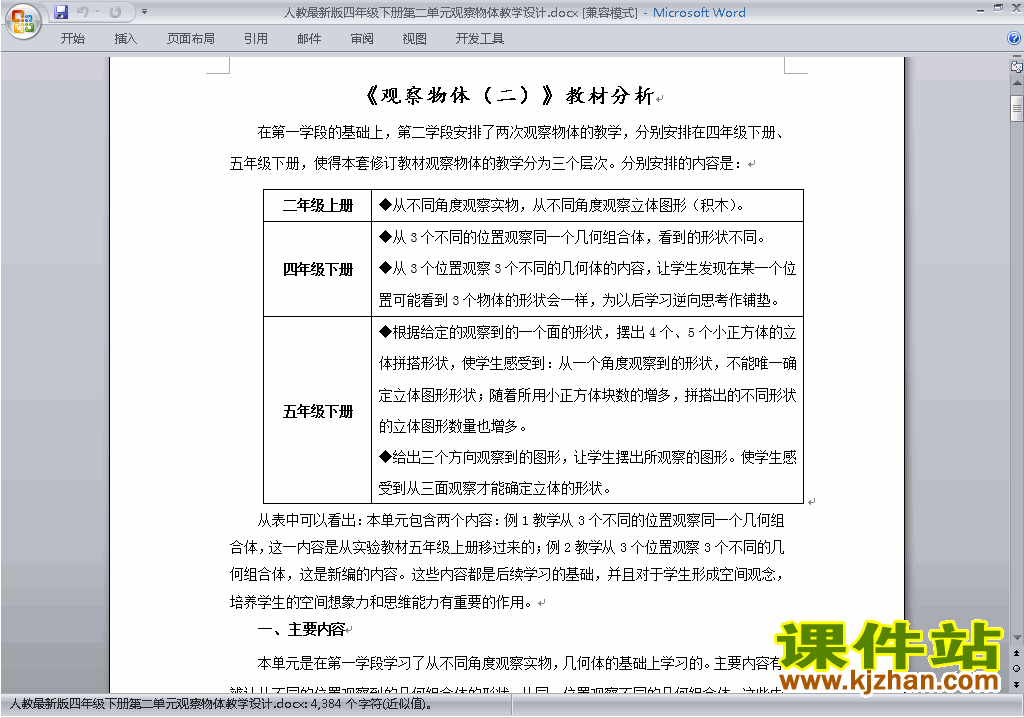Viewport: 1024px width, 718px height.
Task: Open the 开发工具 ribbon tab
Action: tap(479, 39)
